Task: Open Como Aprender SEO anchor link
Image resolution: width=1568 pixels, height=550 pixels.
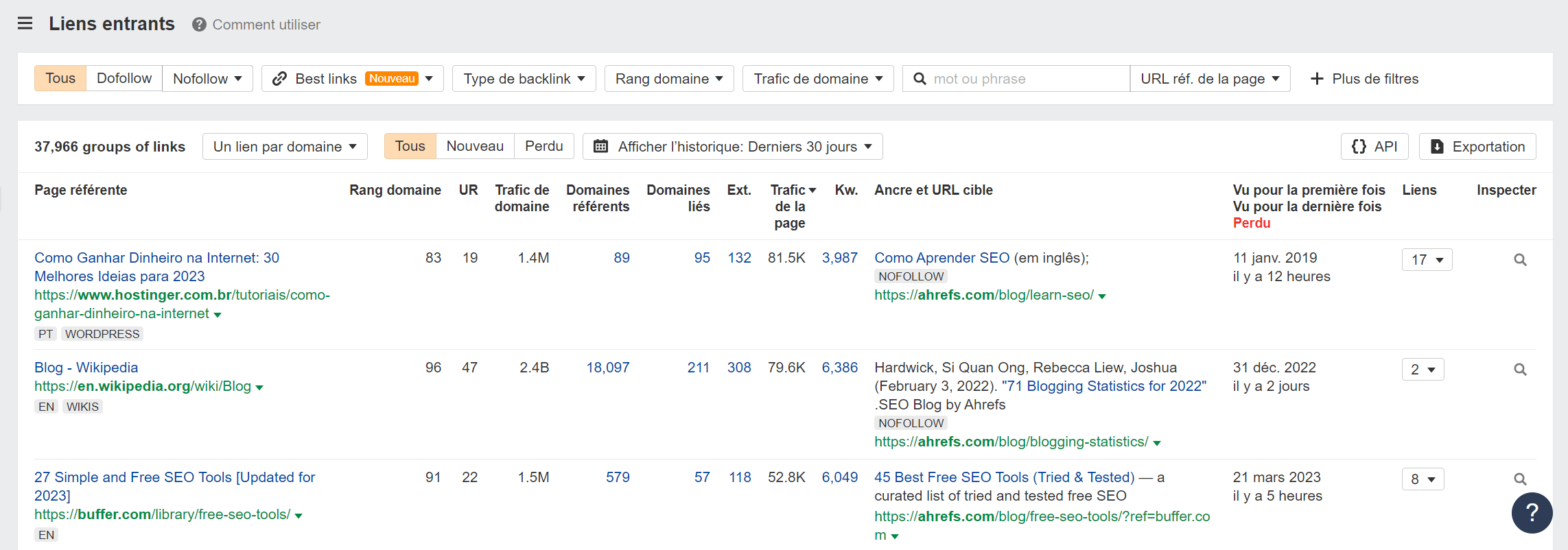Action: click(942, 258)
